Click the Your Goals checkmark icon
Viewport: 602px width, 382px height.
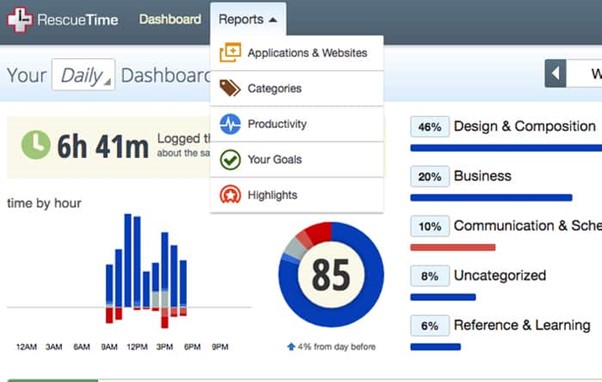[230, 160]
